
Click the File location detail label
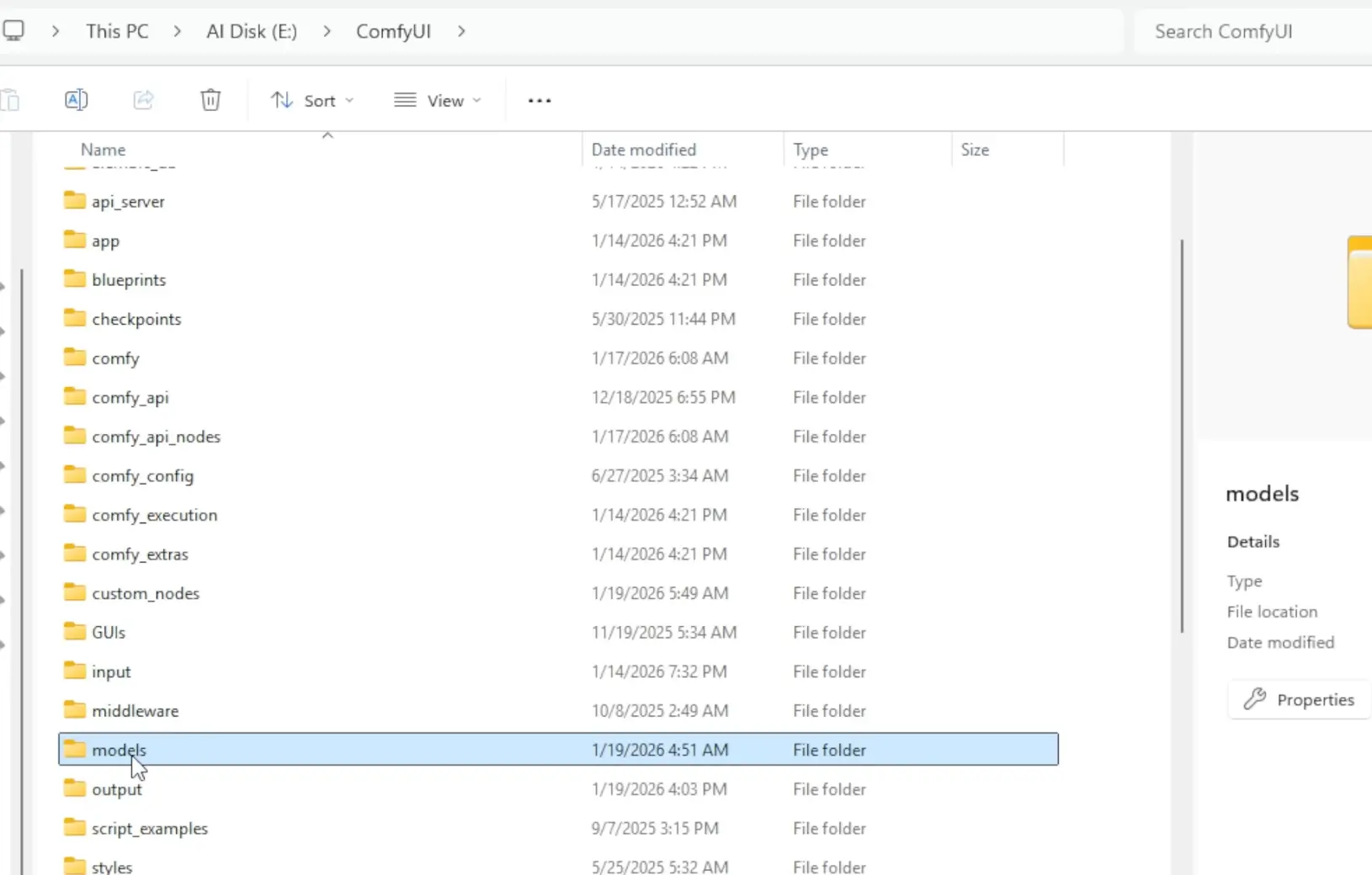1271,612
